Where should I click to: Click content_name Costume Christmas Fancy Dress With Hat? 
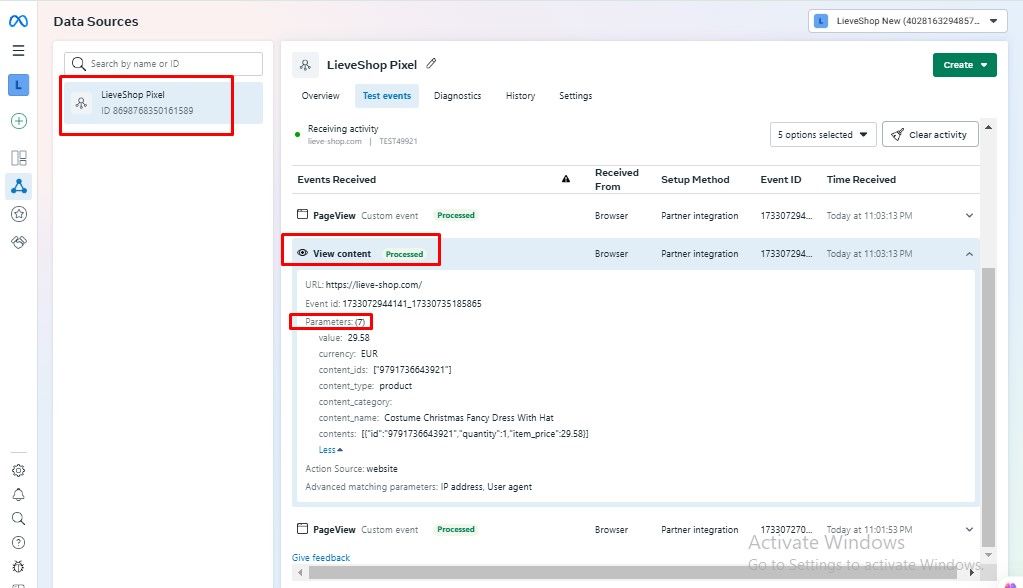436,418
